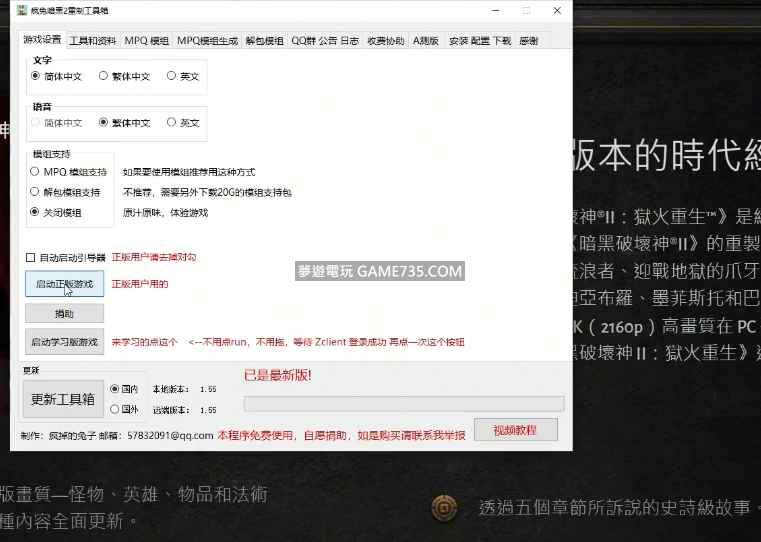Click the update progress bar
761x542 pixels.
click(404, 404)
